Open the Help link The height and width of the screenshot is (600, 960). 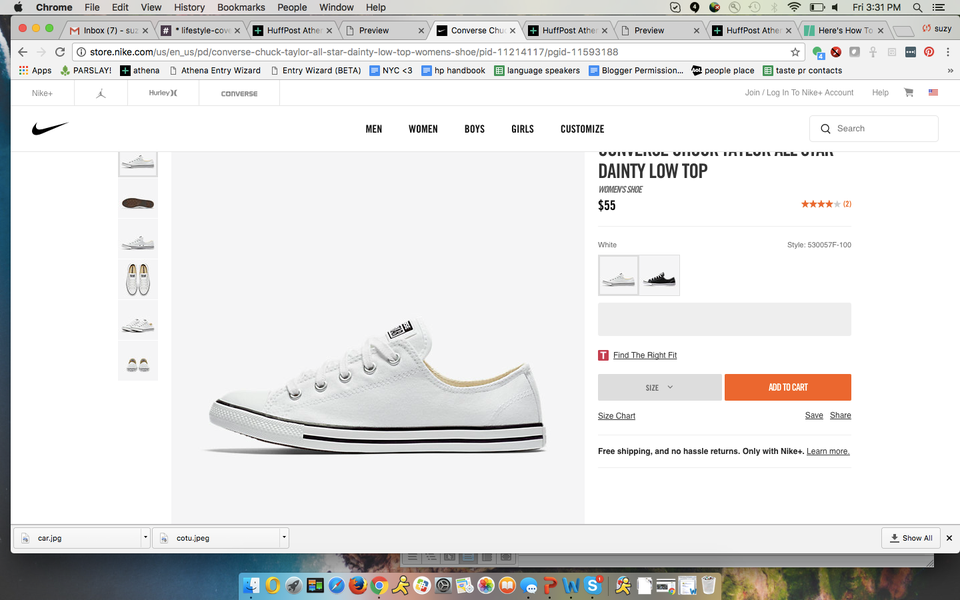(880, 92)
